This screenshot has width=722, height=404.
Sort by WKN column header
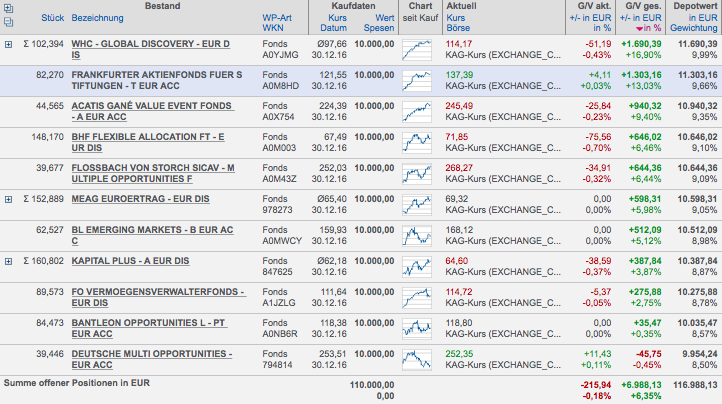(273, 28)
